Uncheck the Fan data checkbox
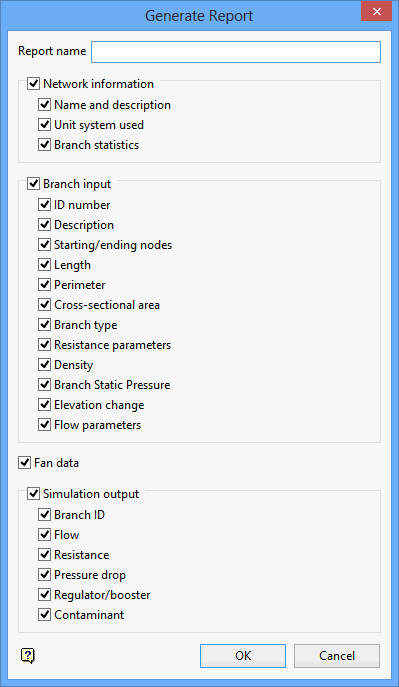Image resolution: width=399 pixels, height=687 pixels. tap(24, 463)
